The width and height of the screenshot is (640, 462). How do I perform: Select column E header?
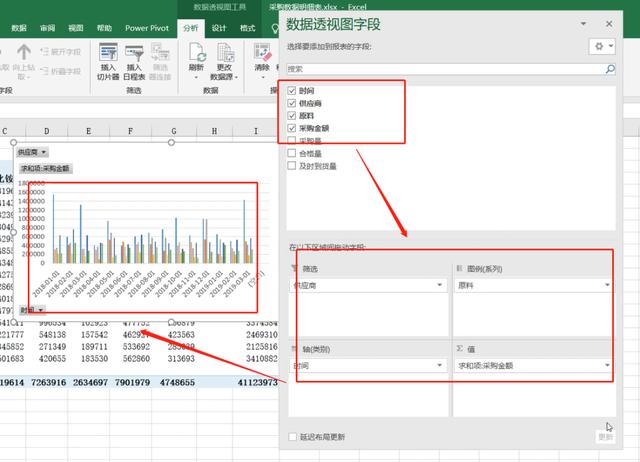[88, 131]
